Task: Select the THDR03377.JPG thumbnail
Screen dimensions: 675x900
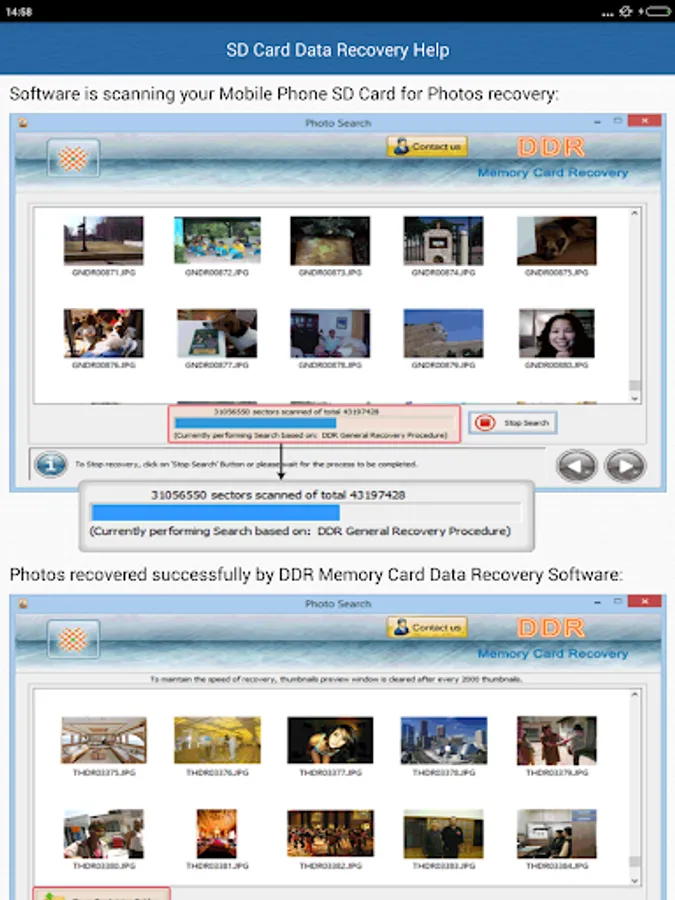Action: click(330, 740)
